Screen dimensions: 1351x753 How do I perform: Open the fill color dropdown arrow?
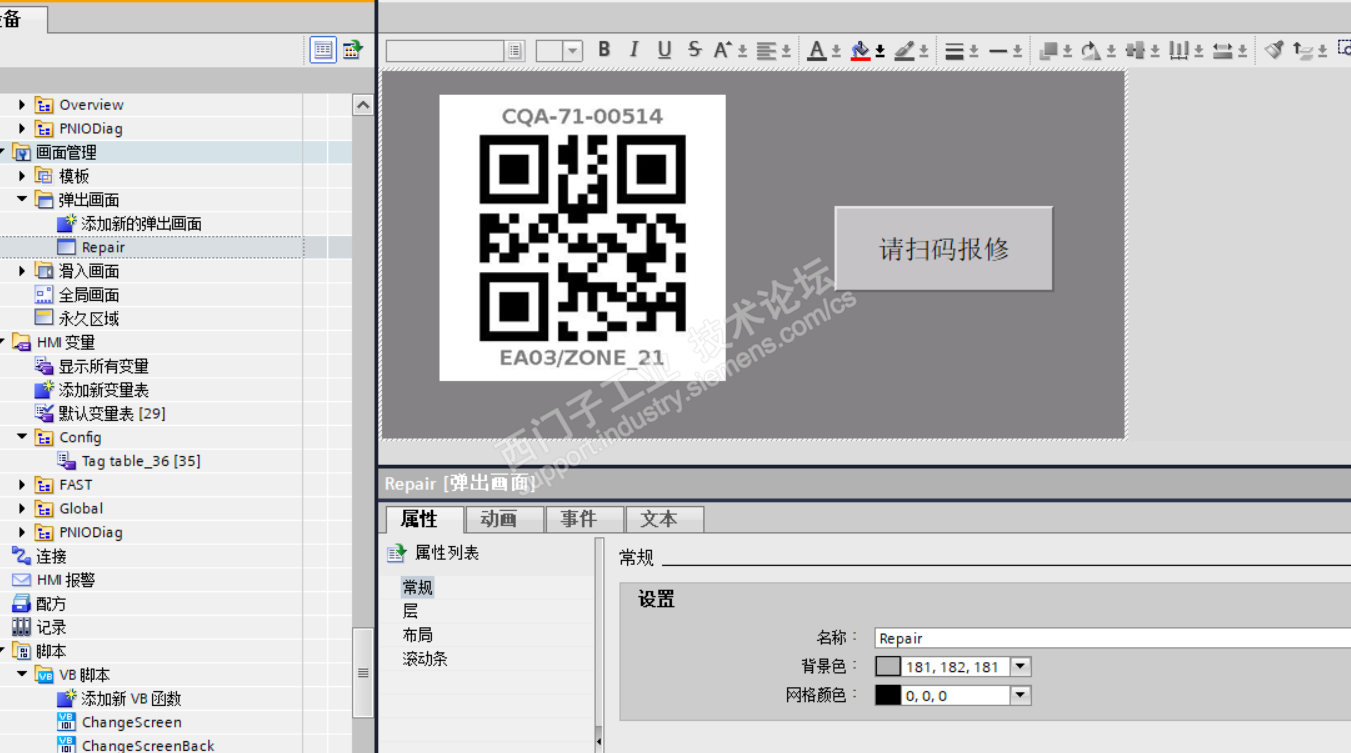[879, 51]
